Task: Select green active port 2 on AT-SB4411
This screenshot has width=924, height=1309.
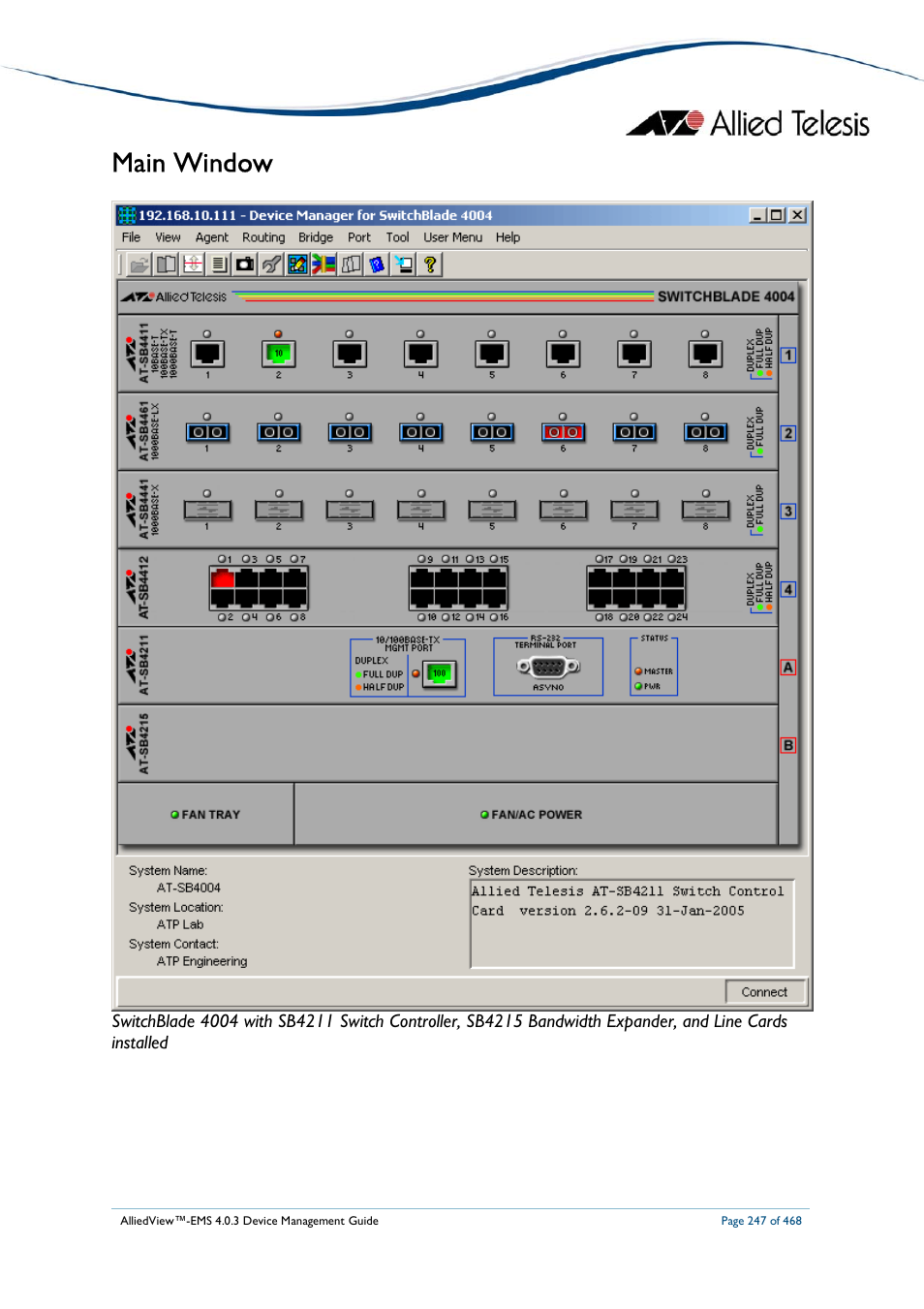Action: (x=278, y=354)
